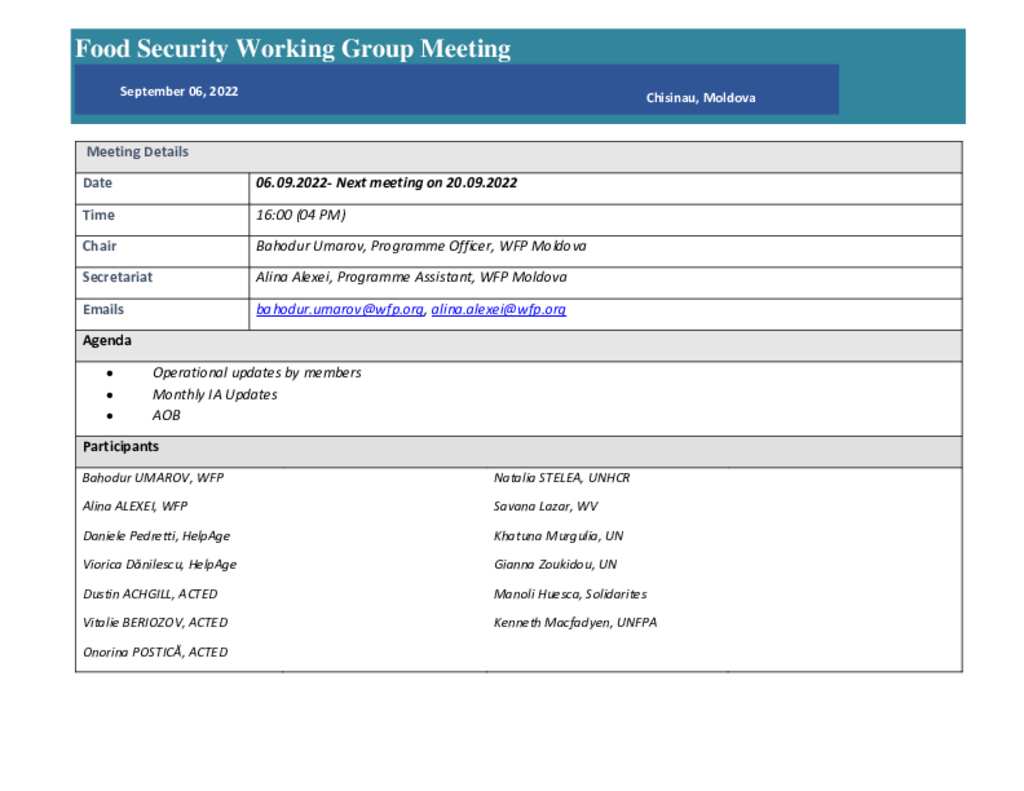Click the 'Date' row label
Image resolution: width=1024 pixels, height=791 pixels.
97,183
